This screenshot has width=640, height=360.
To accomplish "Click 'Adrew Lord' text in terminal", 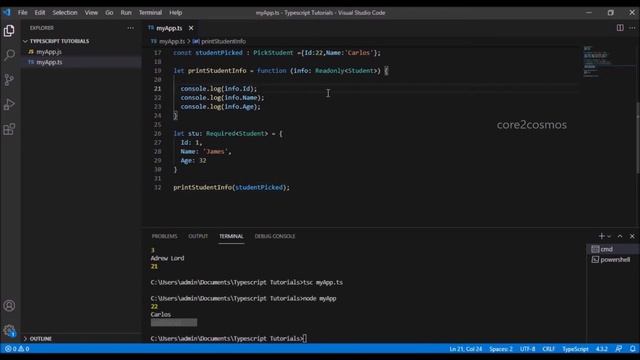I will [167, 258].
